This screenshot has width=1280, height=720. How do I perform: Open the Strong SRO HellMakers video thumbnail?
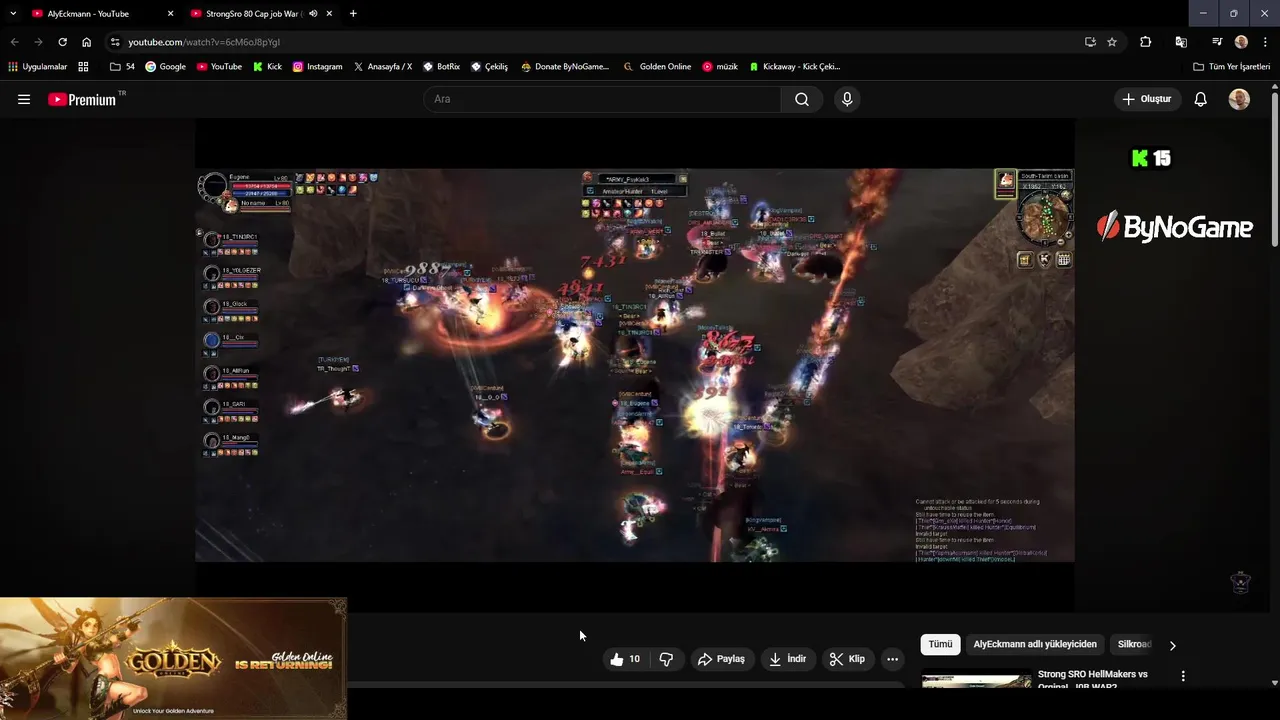(x=976, y=680)
